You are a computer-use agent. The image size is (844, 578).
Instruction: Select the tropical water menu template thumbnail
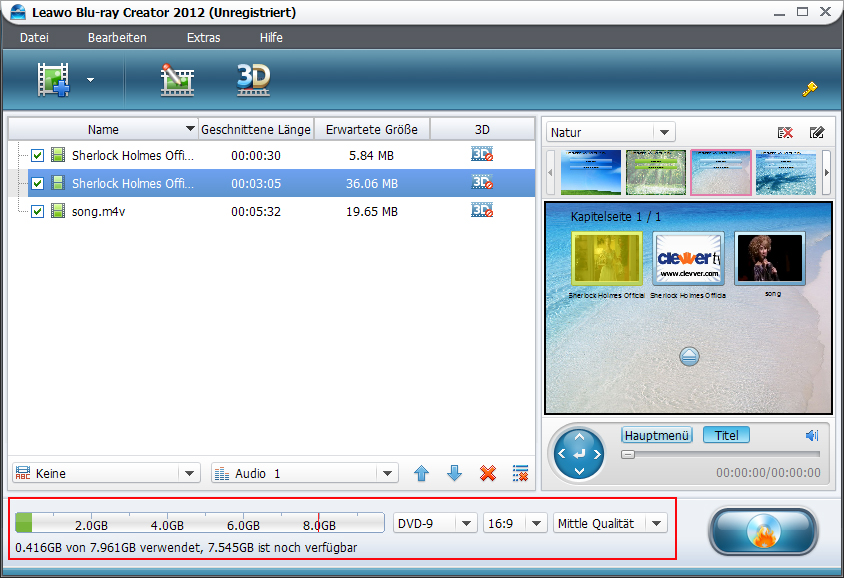point(786,172)
